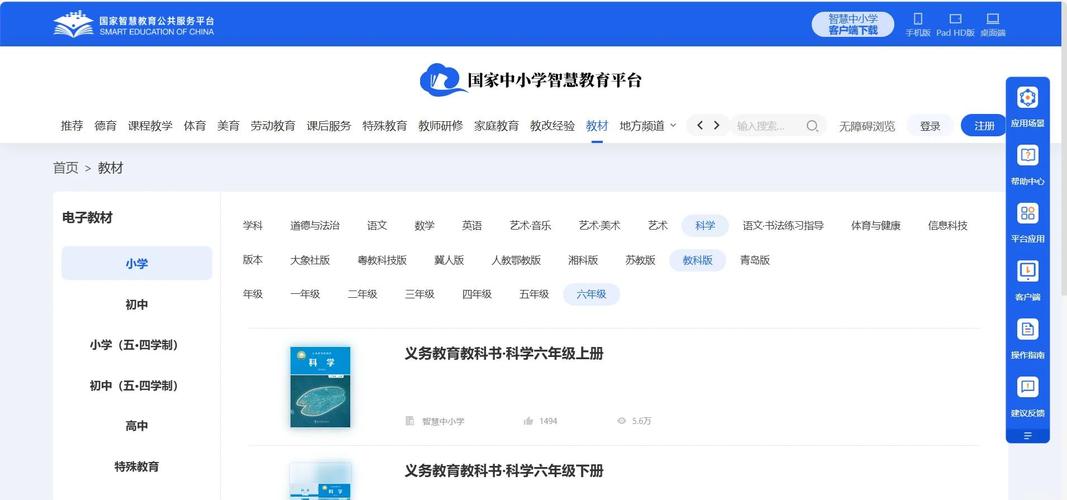The image size is (1067, 500).
Task: Select the 苏教版 edition filter
Action: 640,260
